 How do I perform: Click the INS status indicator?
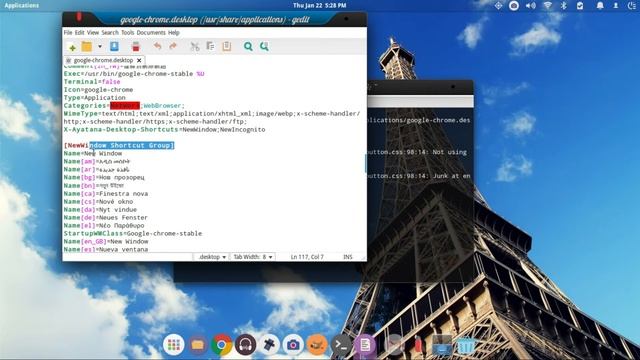(x=347, y=257)
